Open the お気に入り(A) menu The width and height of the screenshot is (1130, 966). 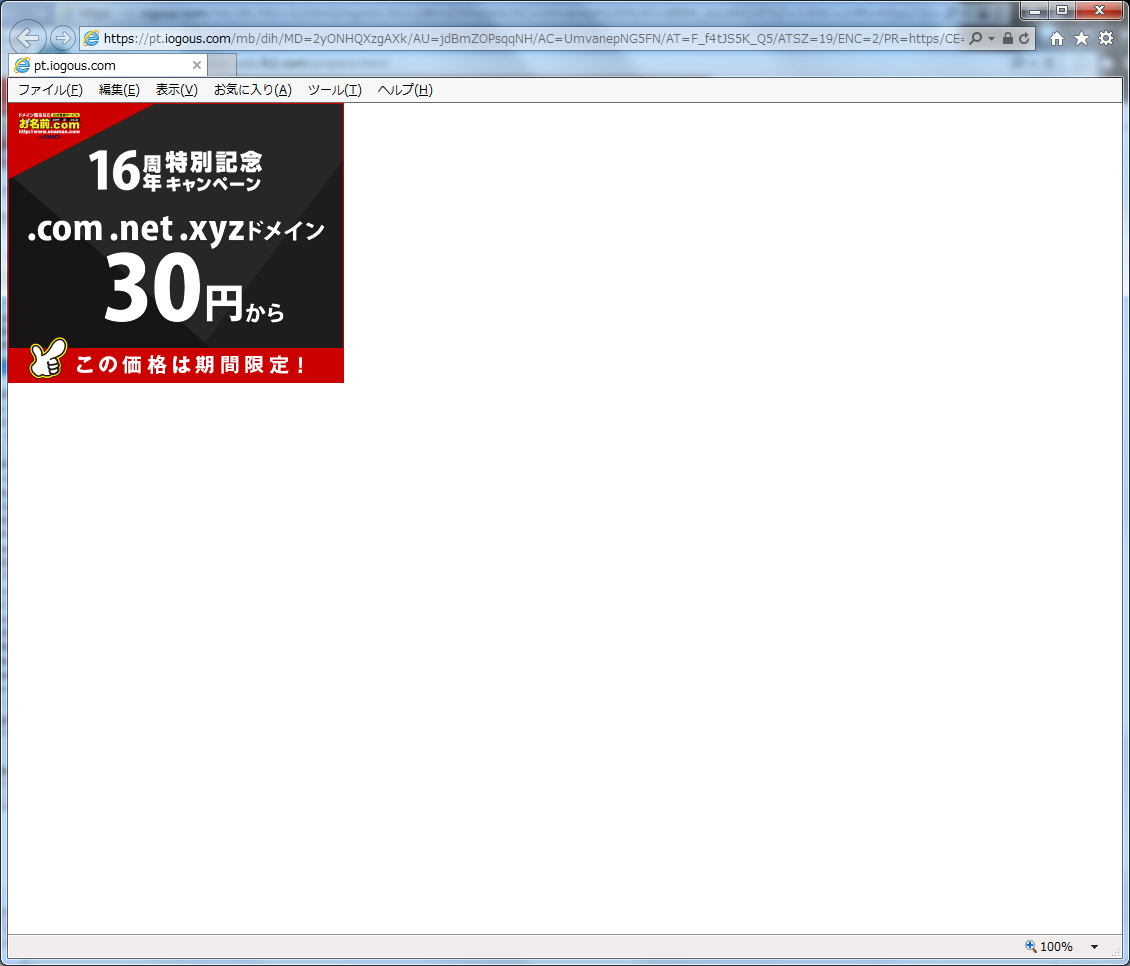[x=253, y=89]
